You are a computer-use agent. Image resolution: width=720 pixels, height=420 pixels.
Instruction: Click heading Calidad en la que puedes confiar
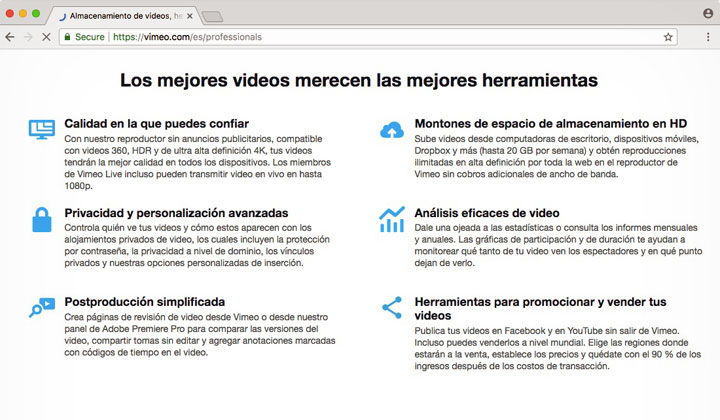point(157,124)
